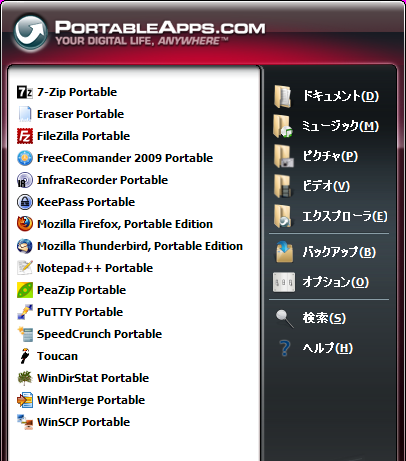Viewport: 406px width, 461px height.
Task: Click the FileZilla Portable red icon
Action: point(25,136)
